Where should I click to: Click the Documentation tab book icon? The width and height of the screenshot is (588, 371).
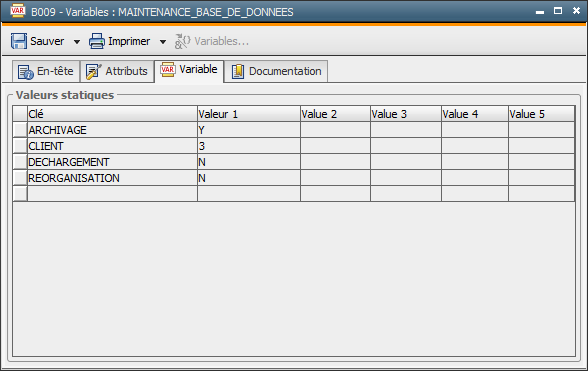tap(237, 71)
